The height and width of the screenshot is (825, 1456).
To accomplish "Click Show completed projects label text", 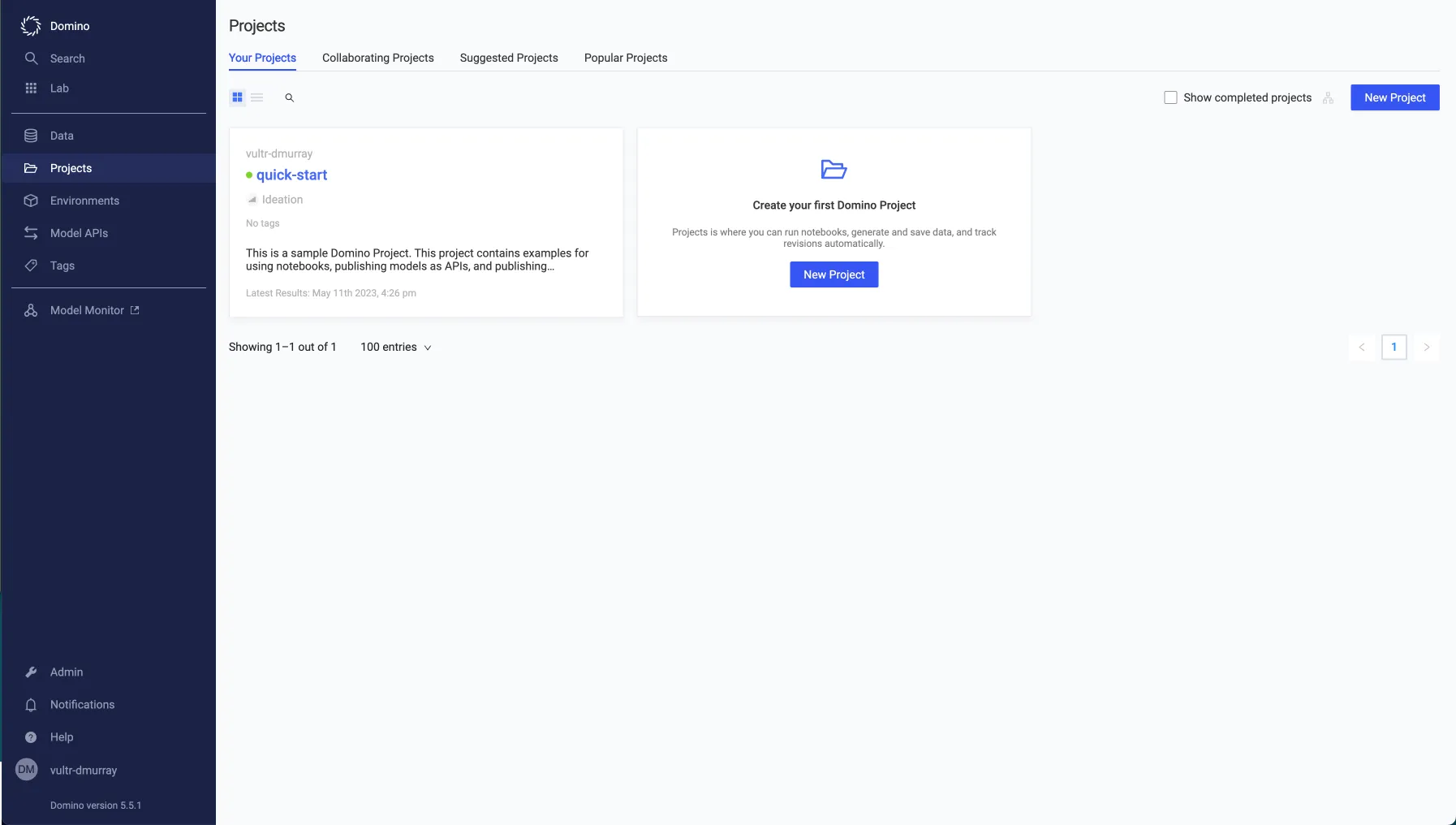I will click(x=1247, y=97).
